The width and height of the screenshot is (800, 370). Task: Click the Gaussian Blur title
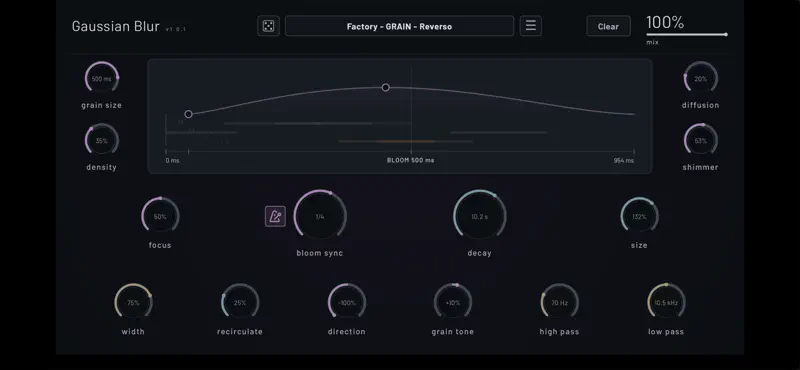[x=116, y=26]
